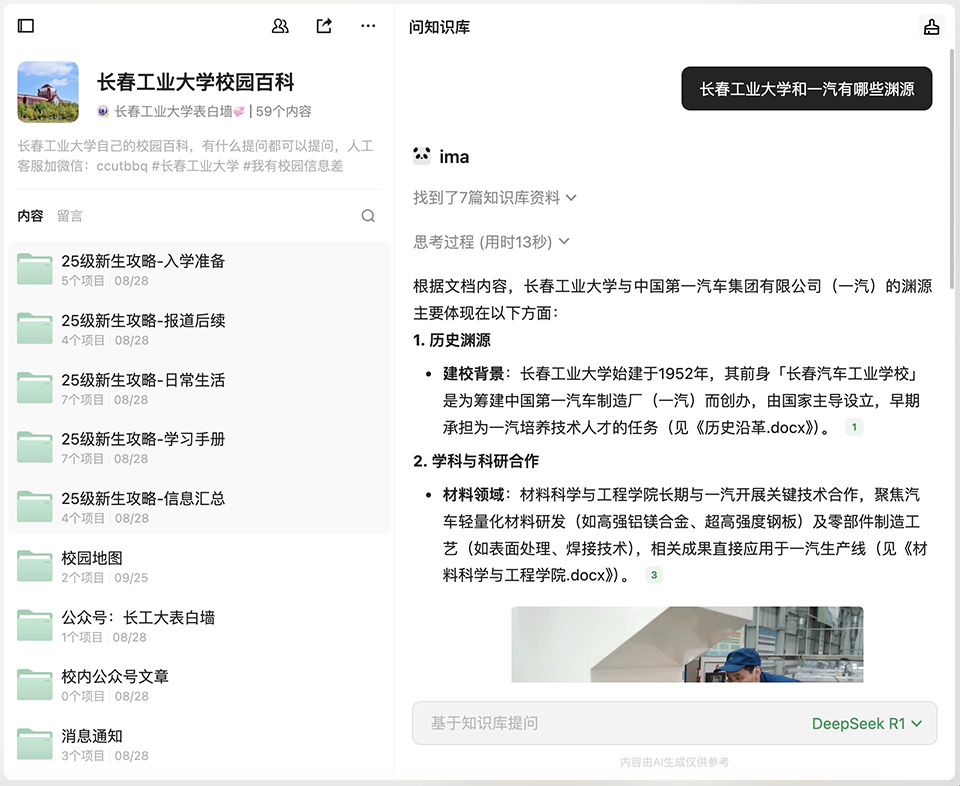Expand 找到了7篇知识库资料 sources list

point(495,198)
